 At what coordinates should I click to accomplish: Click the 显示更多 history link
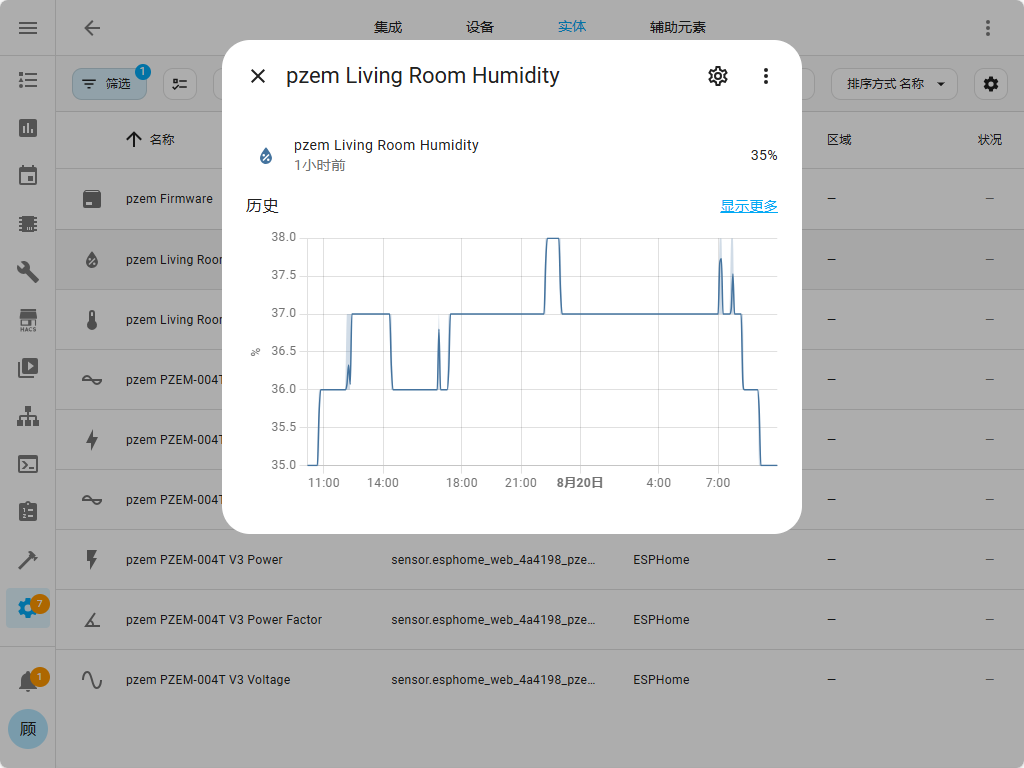748,206
